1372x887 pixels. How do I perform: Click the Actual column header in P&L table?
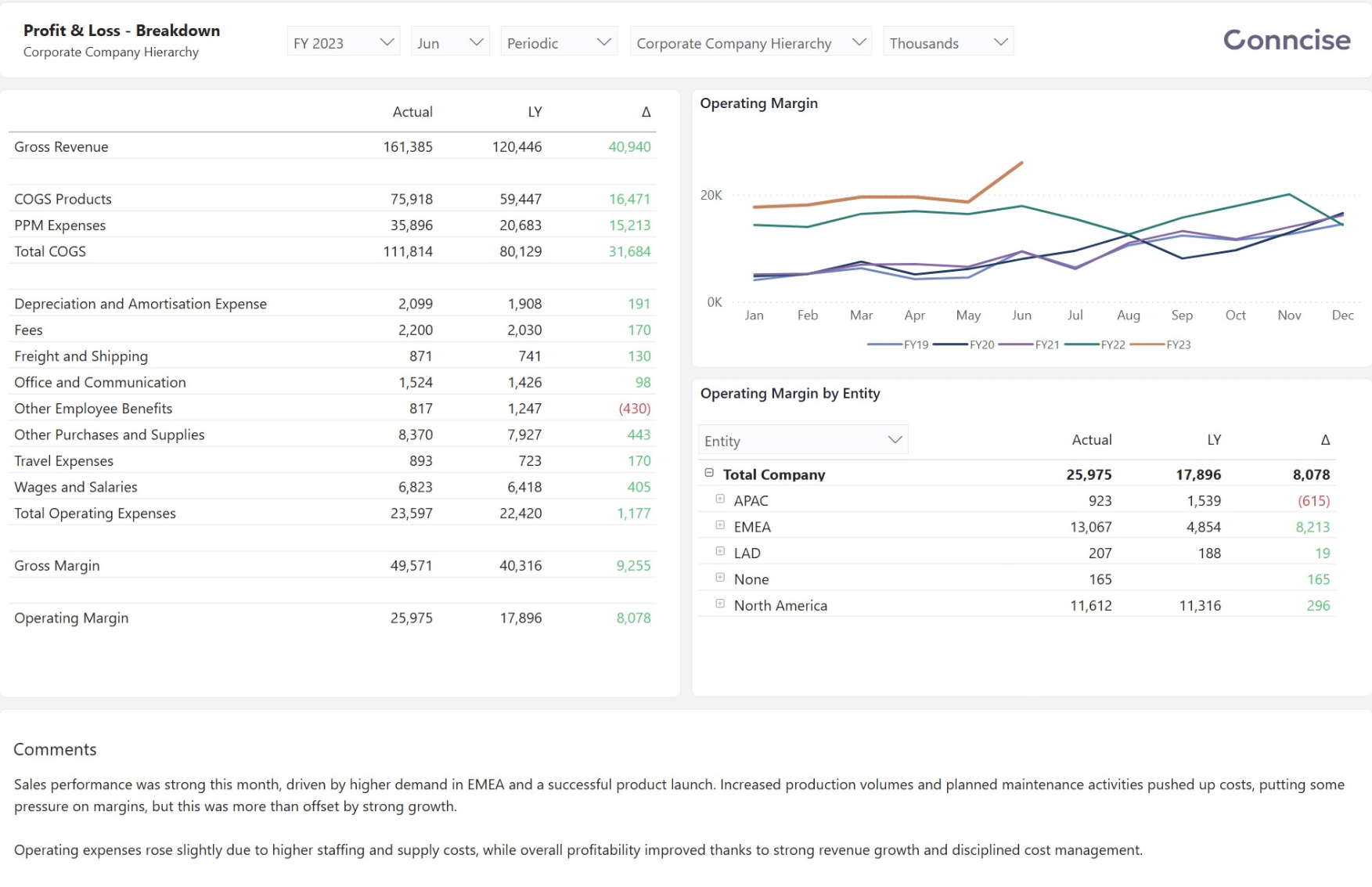(412, 112)
